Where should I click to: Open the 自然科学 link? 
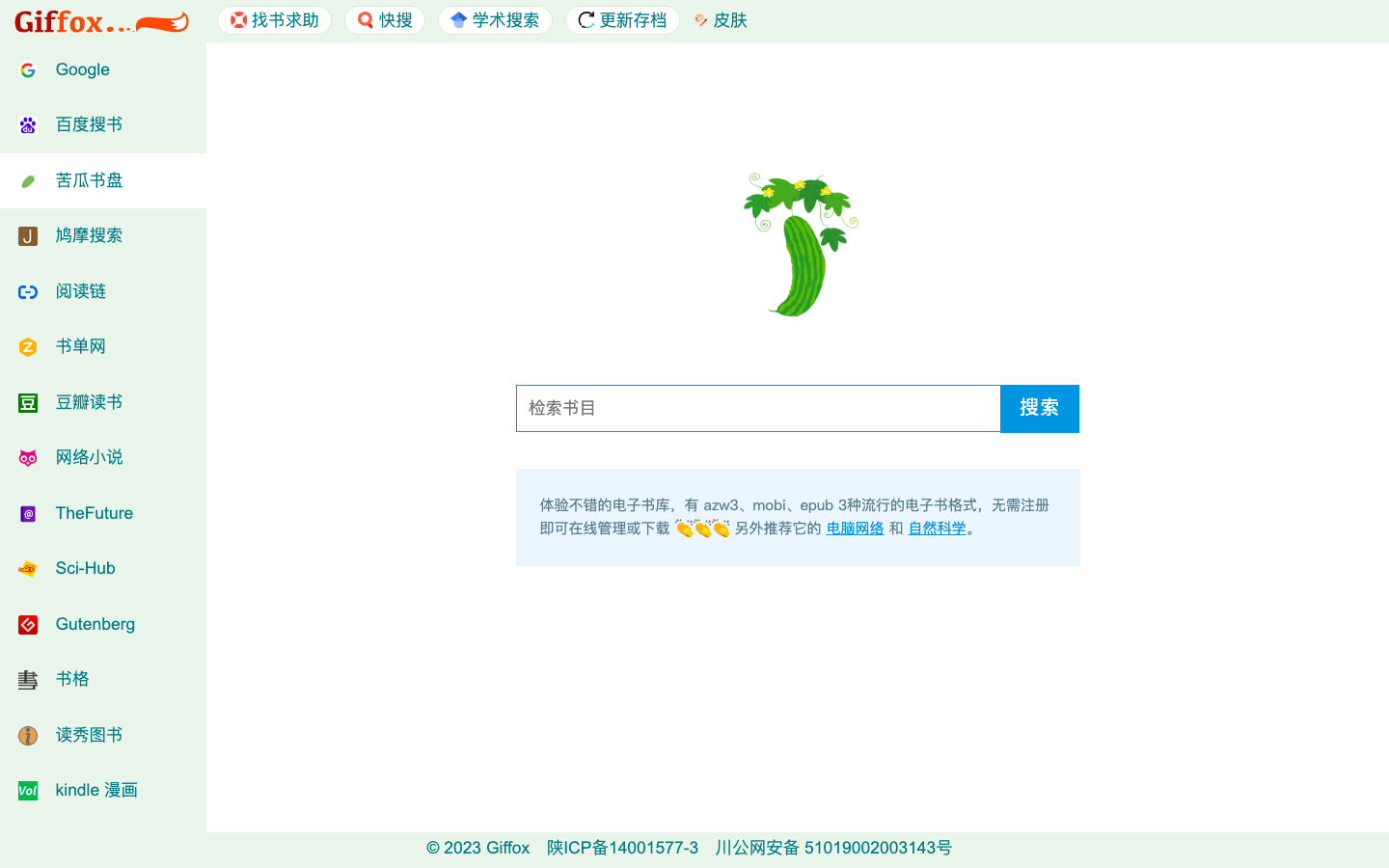[936, 528]
